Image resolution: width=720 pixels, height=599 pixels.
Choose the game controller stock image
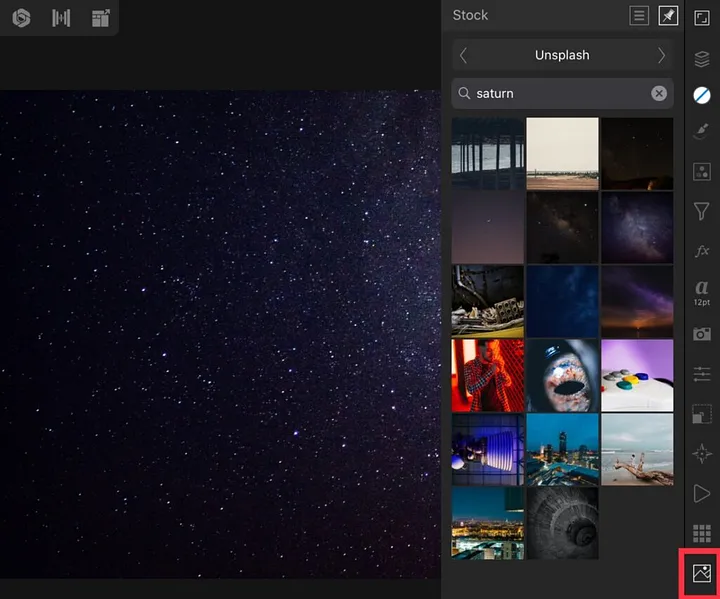coord(637,375)
